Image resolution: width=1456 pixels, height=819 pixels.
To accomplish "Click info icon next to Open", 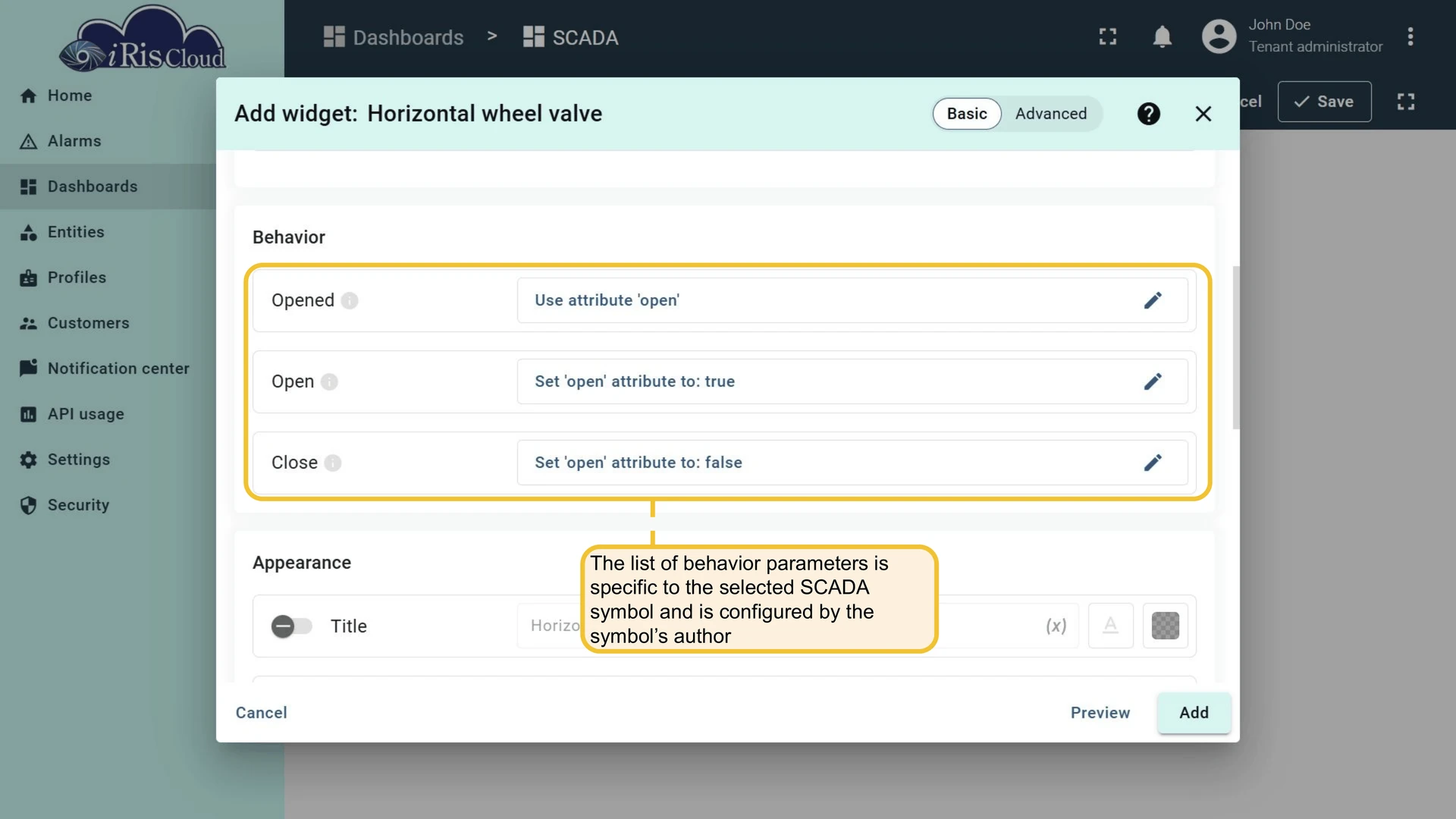I will click(x=329, y=381).
